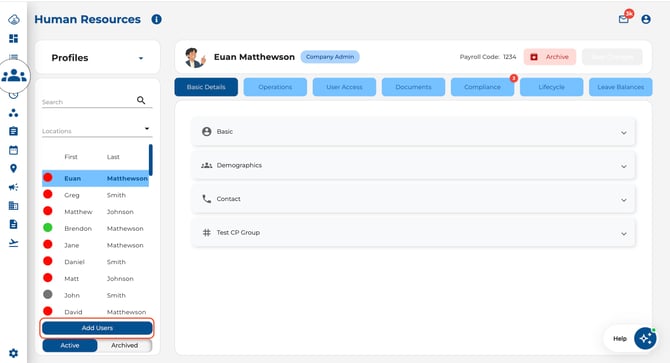The height and width of the screenshot is (363, 670).
Task: Expand the Demographics section
Action: 413,165
